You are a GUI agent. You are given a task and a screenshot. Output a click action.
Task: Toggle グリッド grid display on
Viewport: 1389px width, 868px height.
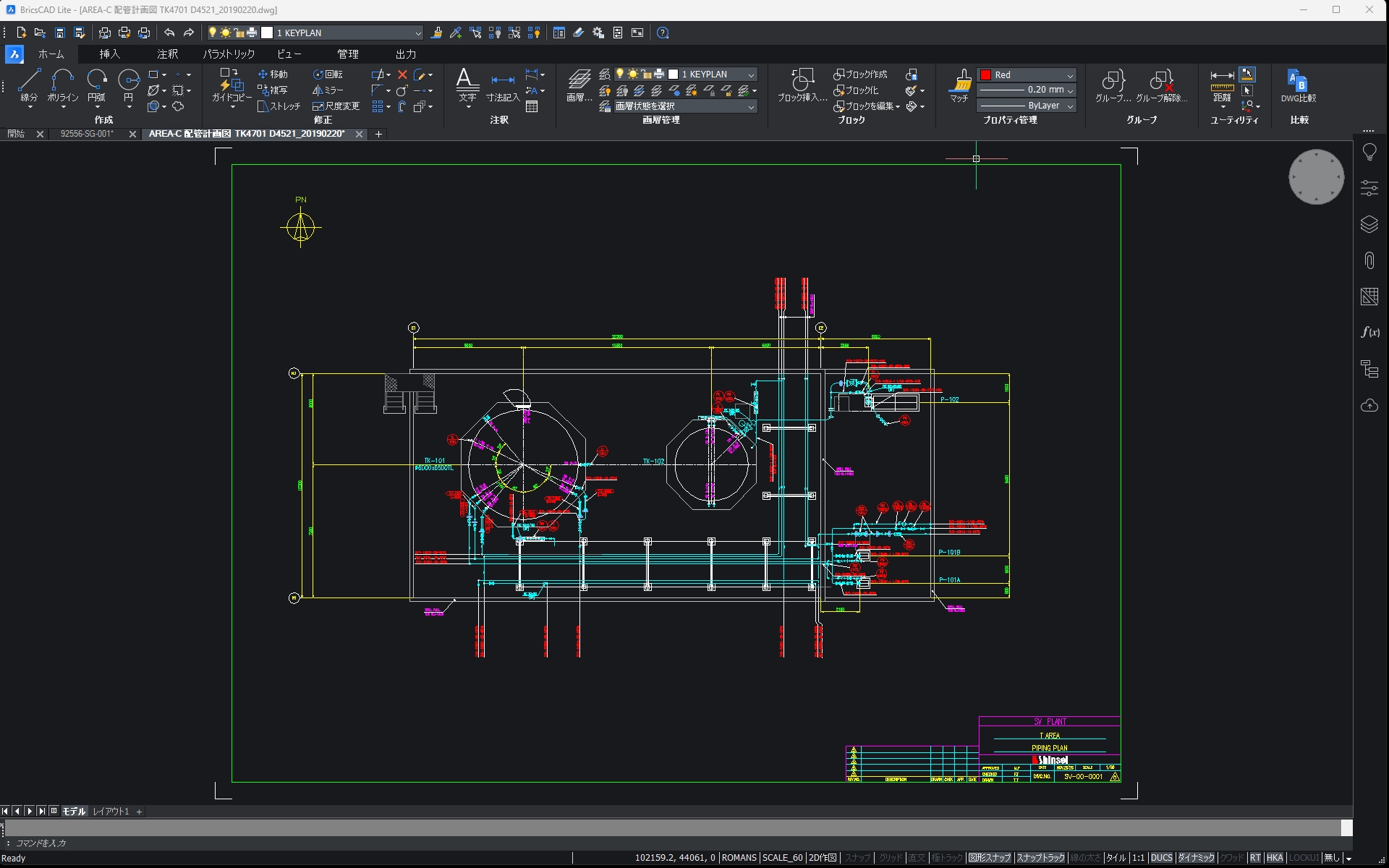pyautogui.click(x=888, y=857)
